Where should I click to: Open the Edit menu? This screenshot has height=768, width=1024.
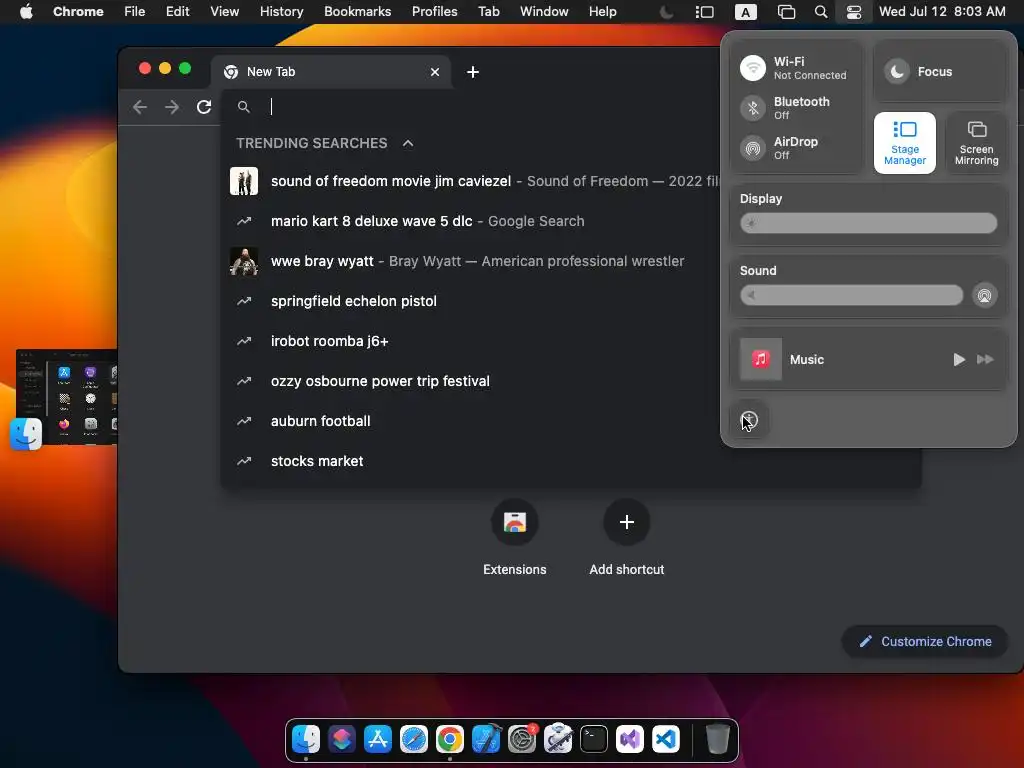point(178,11)
